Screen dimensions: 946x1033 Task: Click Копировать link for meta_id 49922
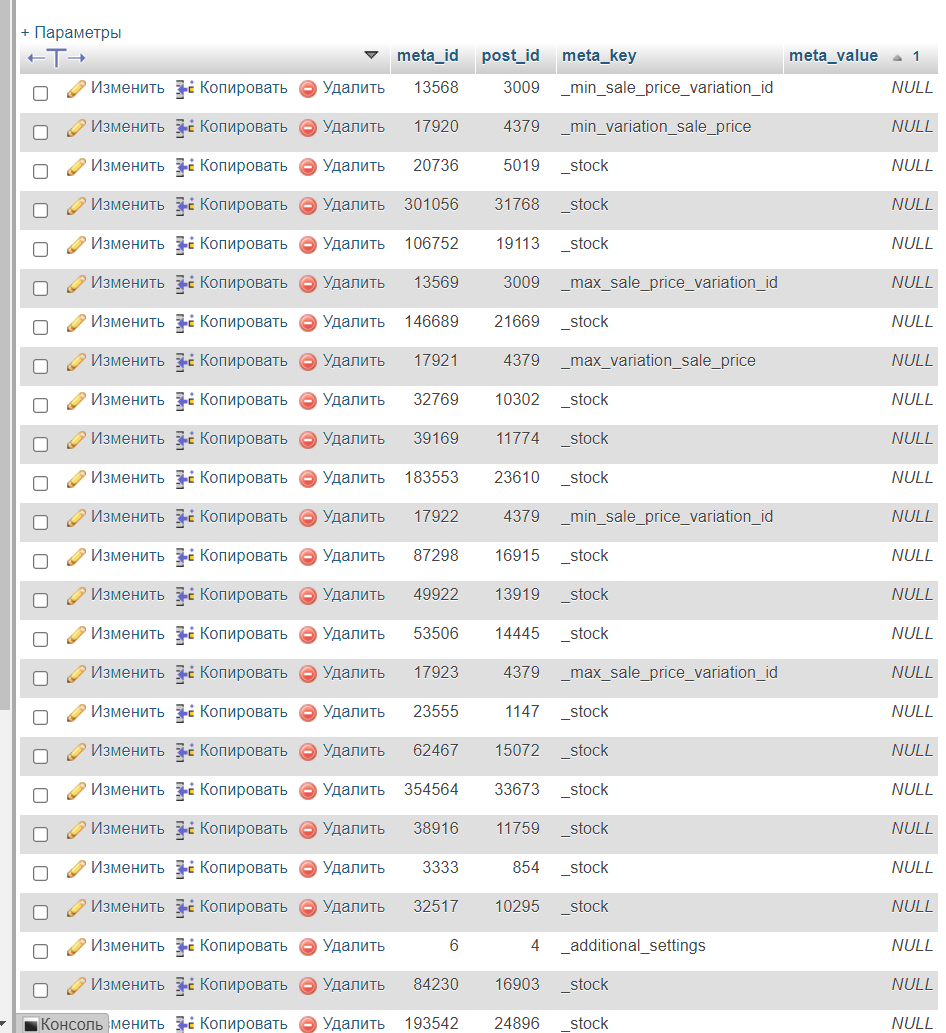pos(244,595)
